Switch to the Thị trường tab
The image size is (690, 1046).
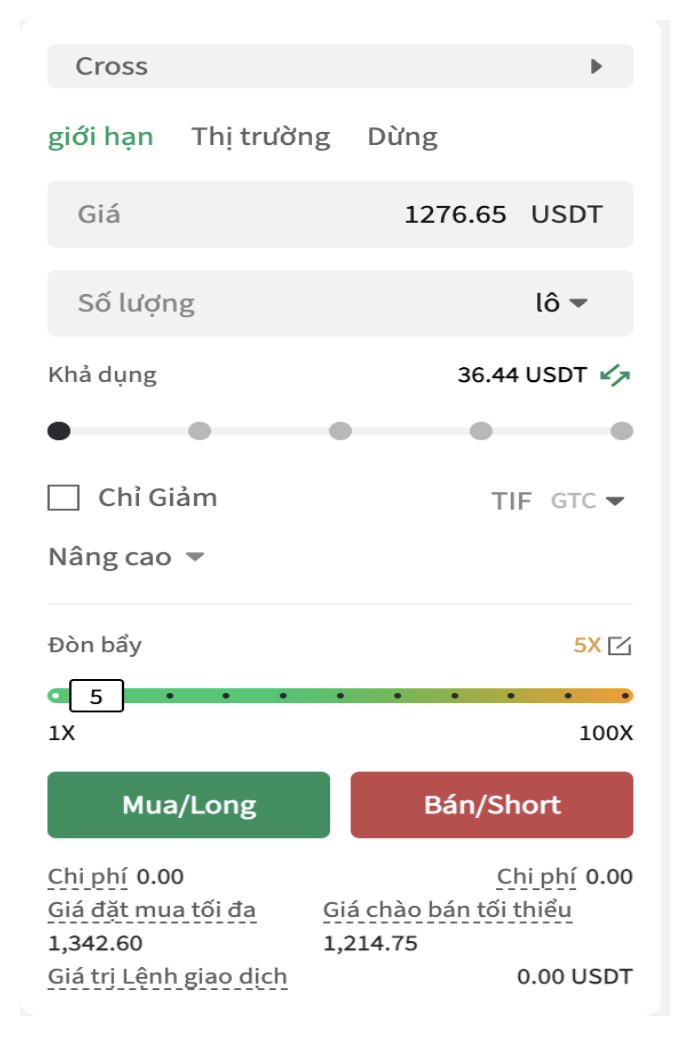point(261,137)
